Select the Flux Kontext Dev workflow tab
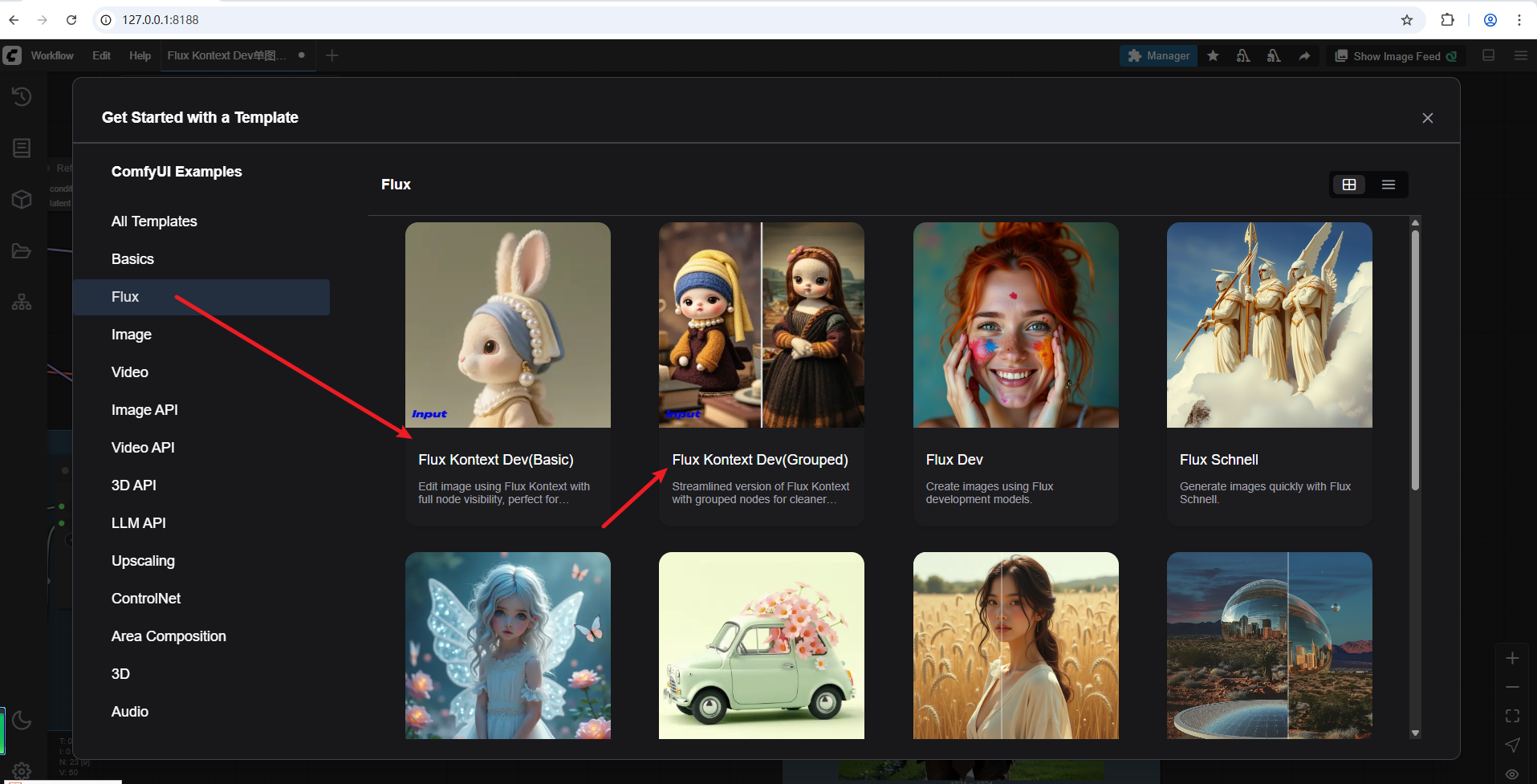 pos(237,55)
